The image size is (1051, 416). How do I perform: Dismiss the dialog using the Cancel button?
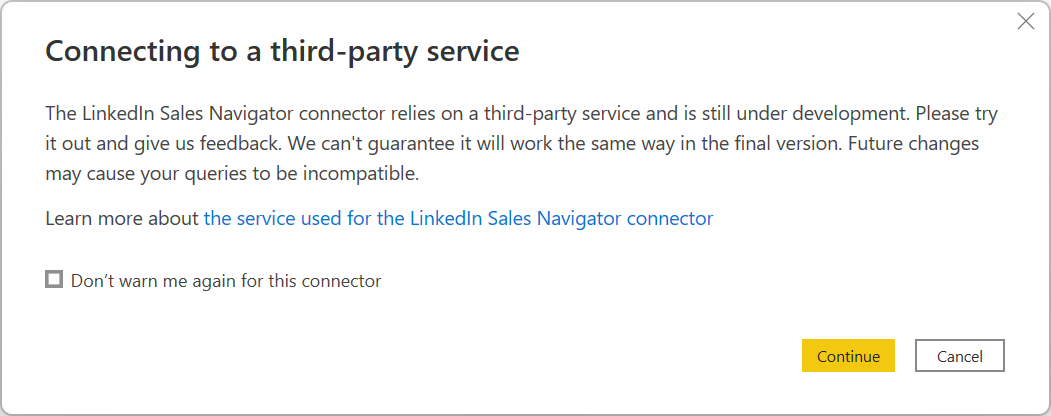coord(959,356)
